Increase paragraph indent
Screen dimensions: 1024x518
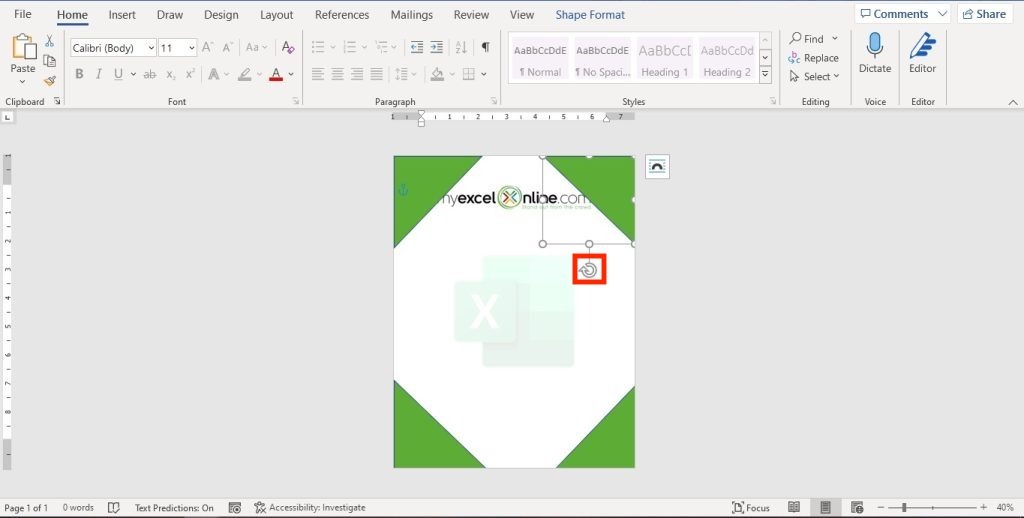tap(436, 47)
